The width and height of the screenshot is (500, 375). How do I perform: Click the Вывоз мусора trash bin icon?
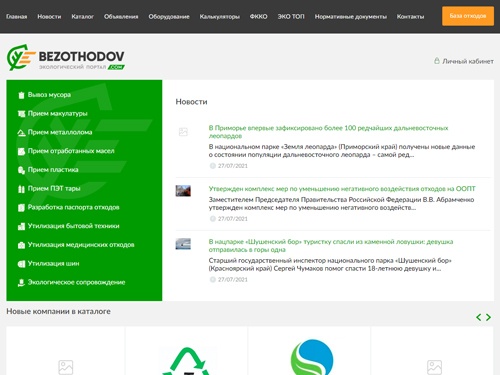pos(21,95)
